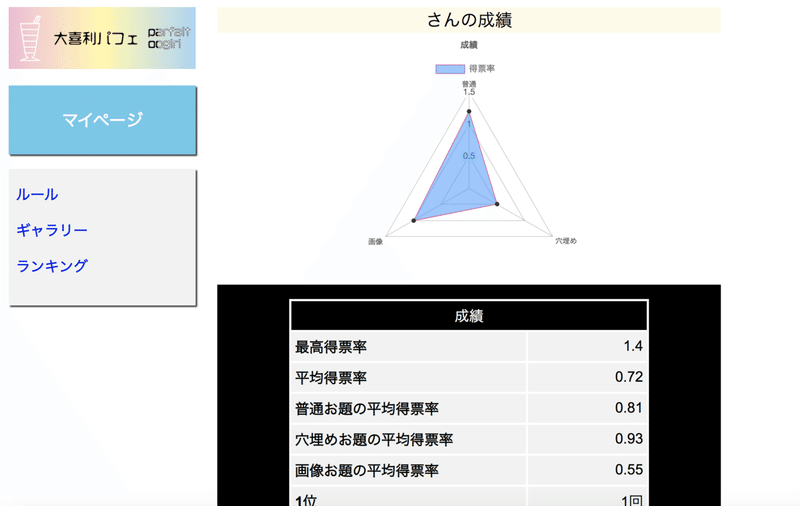Click the さんの成績 page heading

pyautogui.click(x=469, y=20)
